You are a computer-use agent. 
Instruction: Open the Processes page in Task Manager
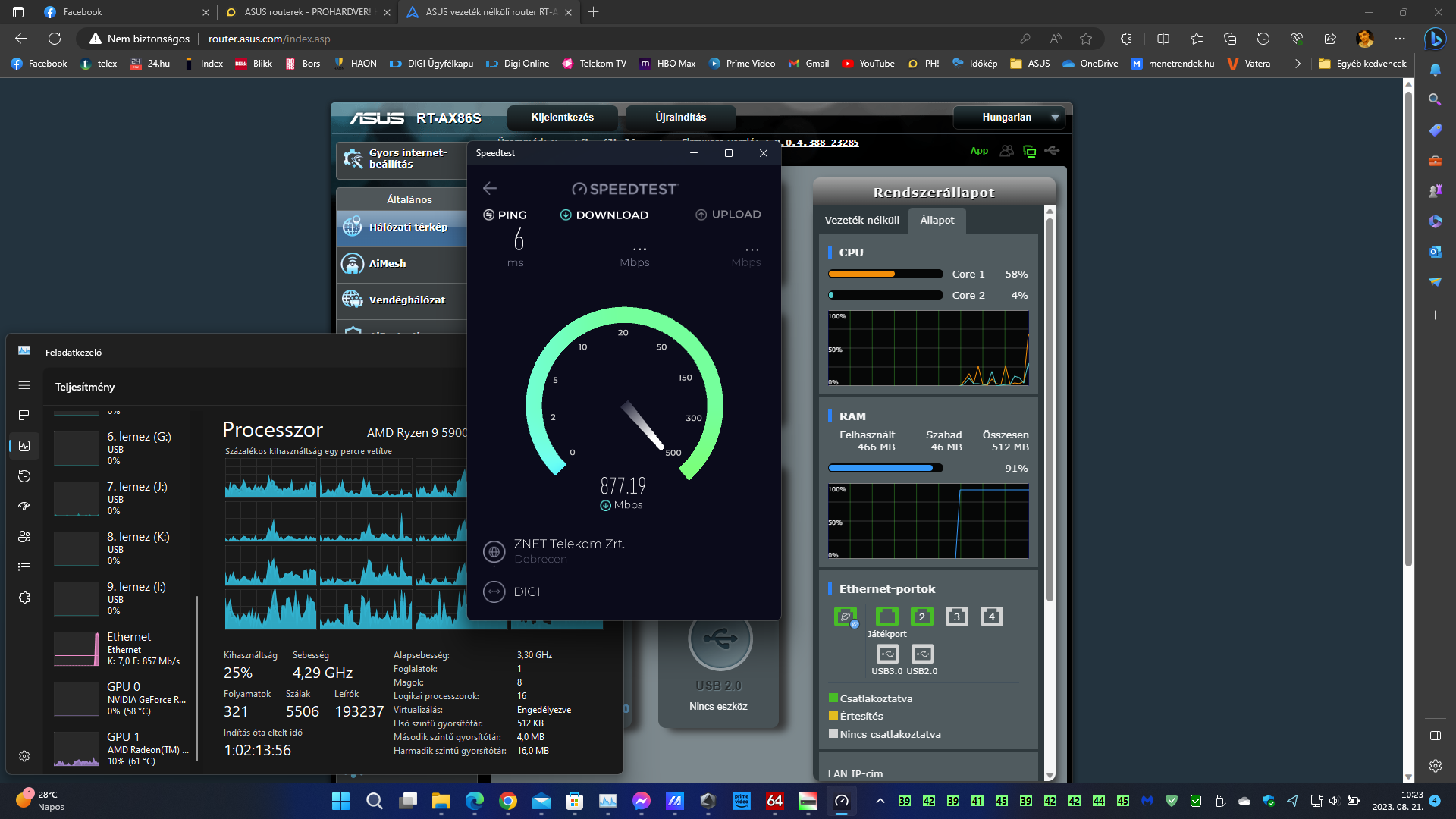click(x=24, y=415)
